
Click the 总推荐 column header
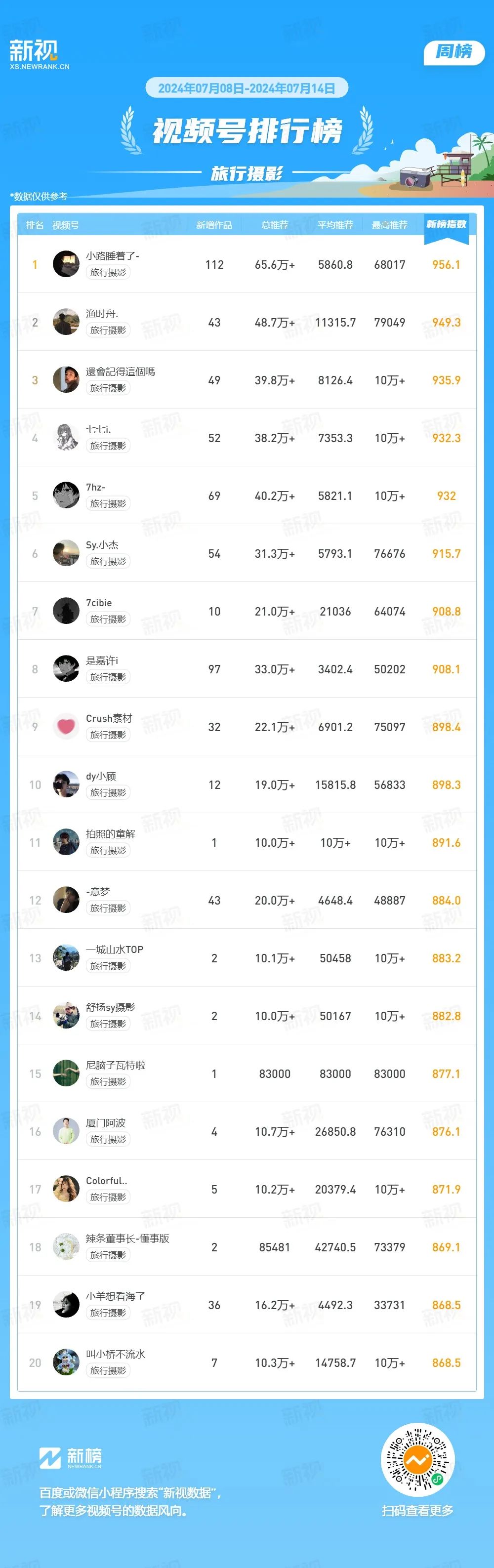pos(274,225)
